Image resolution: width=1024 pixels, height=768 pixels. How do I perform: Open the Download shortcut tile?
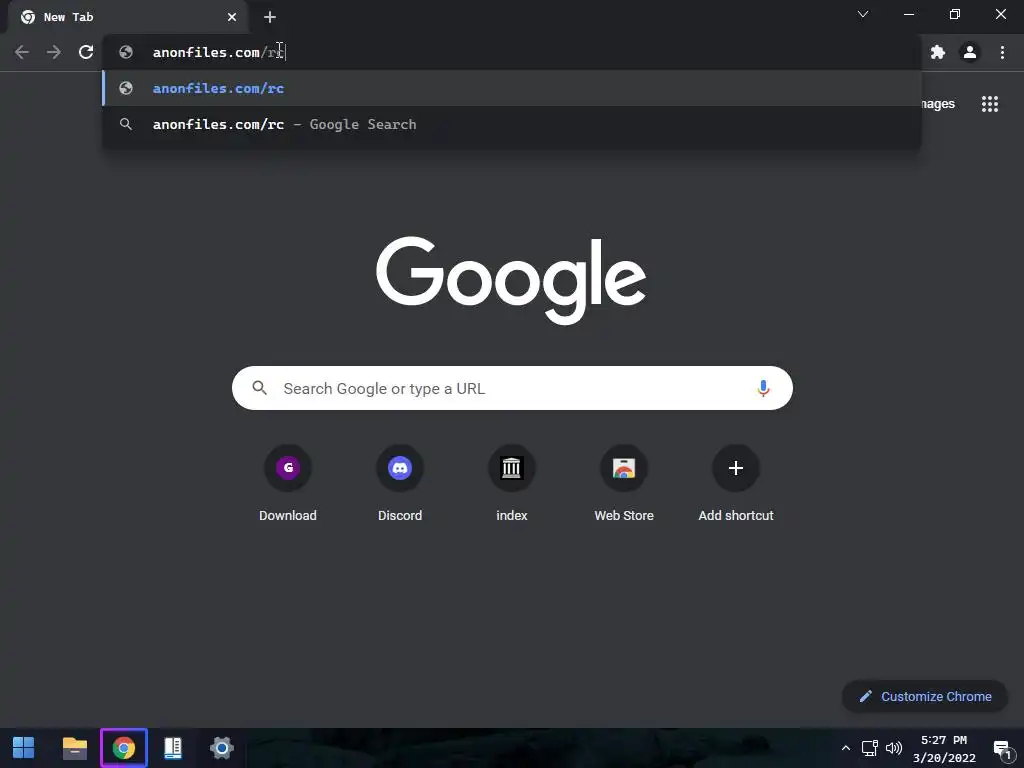coord(288,483)
